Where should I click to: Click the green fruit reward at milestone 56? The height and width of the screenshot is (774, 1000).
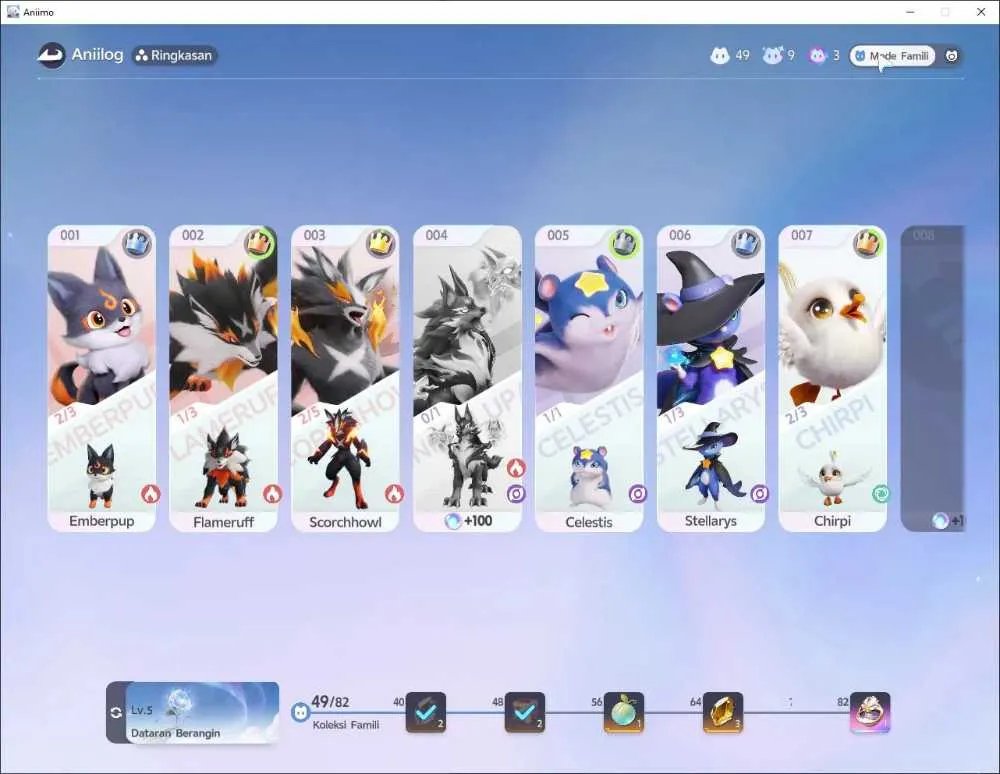point(624,712)
